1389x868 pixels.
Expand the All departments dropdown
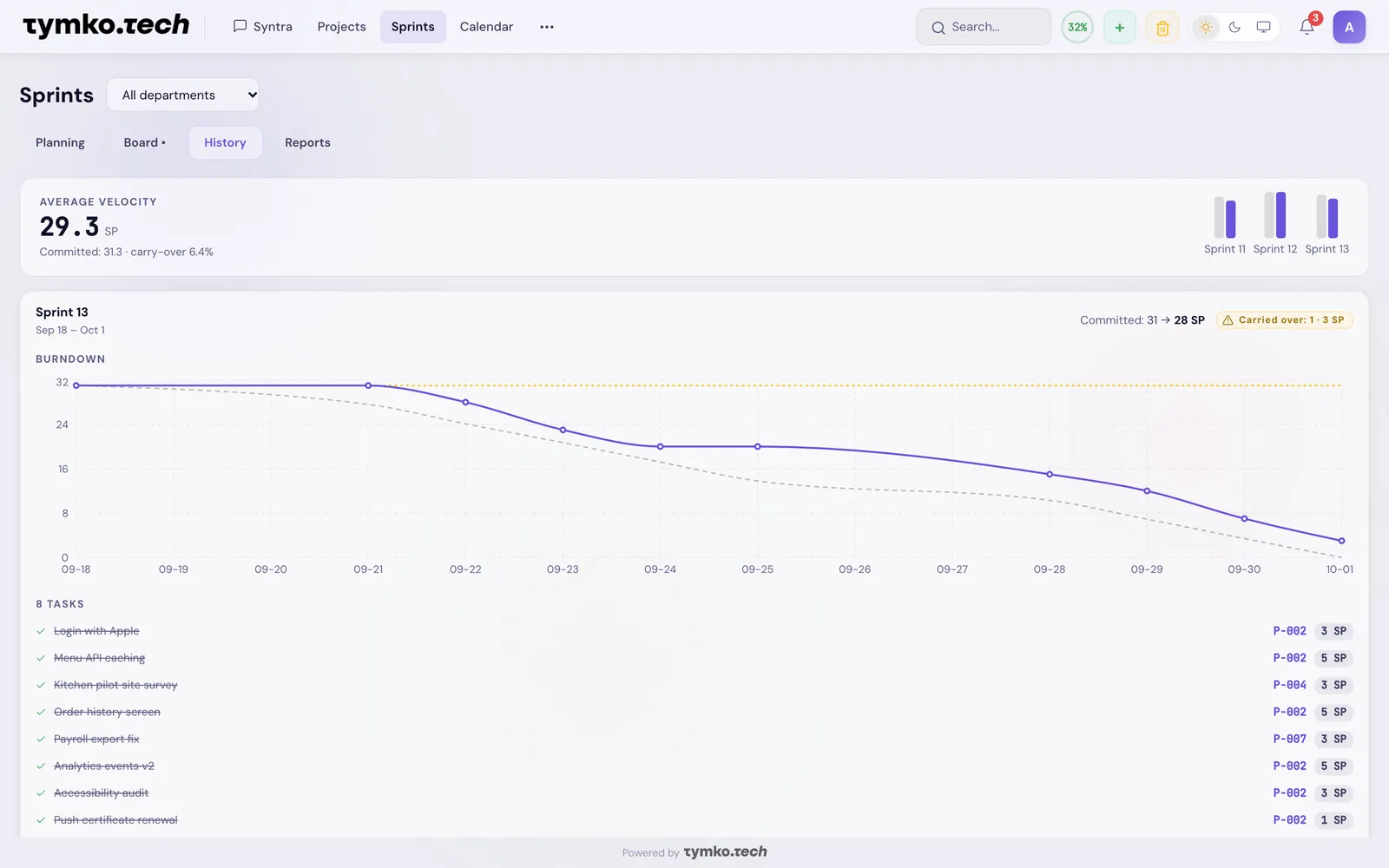point(183,95)
